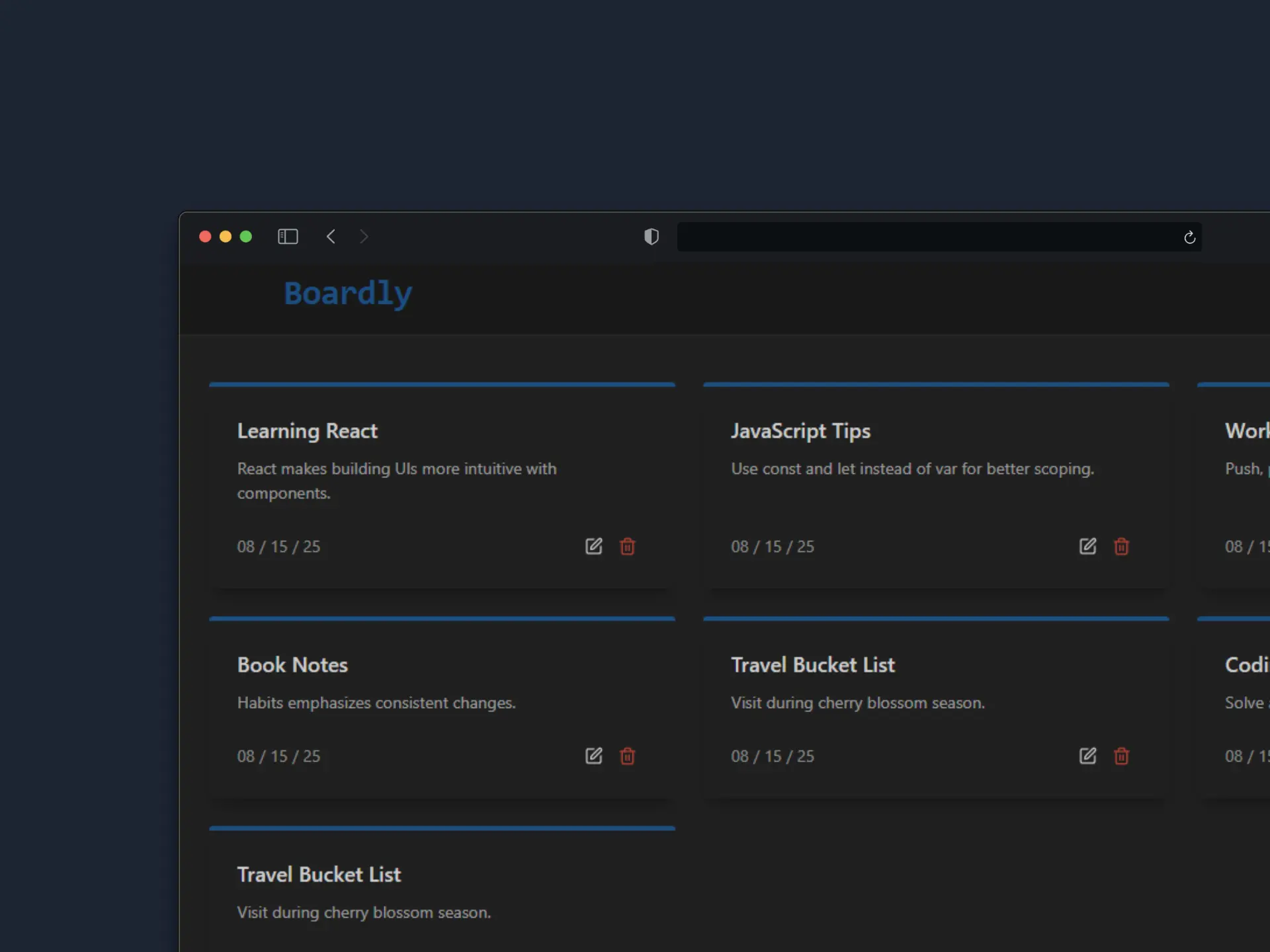Edit the JavaScript Tips note
Viewport: 1270px width, 952px height.
pyautogui.click(x=1087, y=546)
